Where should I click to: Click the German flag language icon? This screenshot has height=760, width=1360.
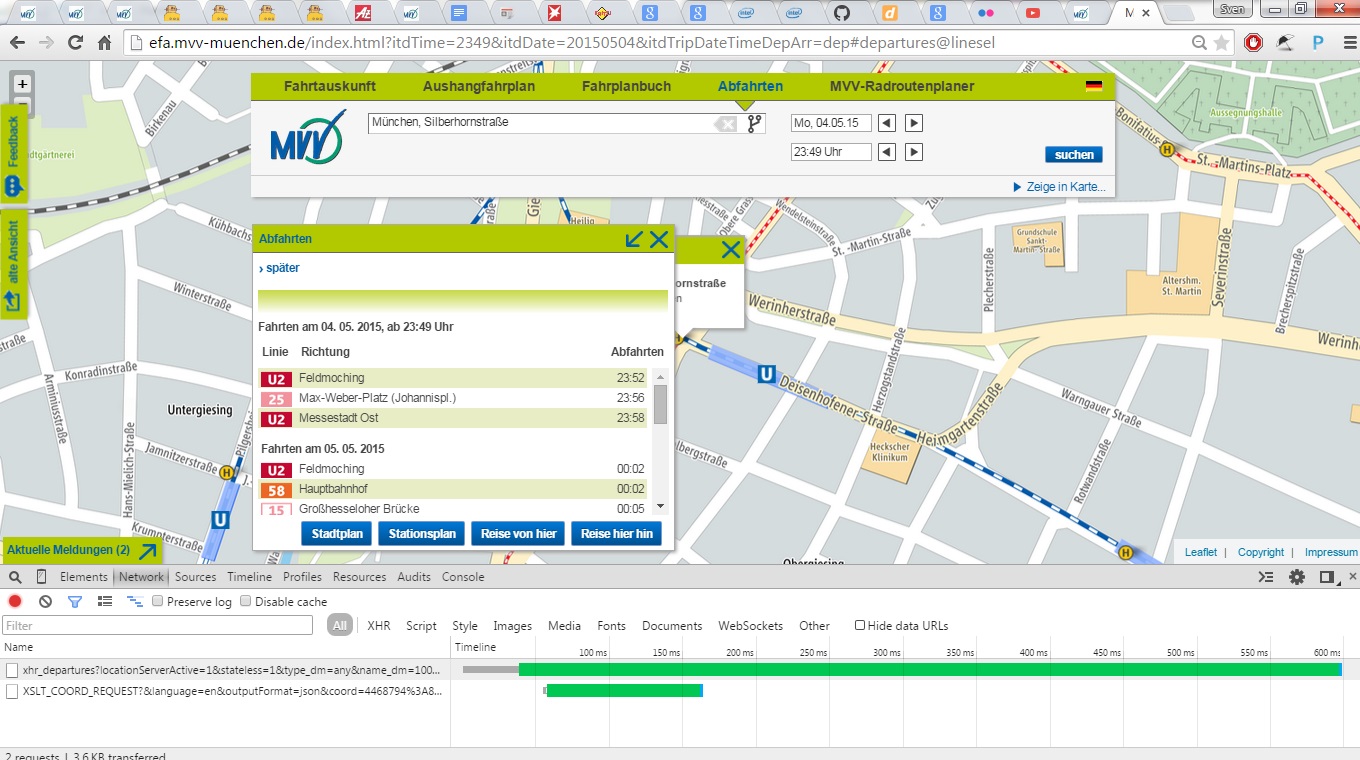tap(1094, 87)
